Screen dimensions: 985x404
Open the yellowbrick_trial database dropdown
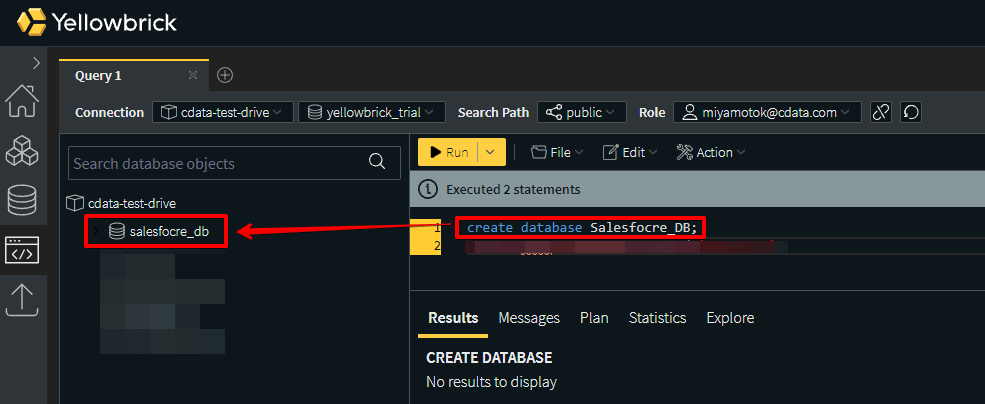coord(371,112)
